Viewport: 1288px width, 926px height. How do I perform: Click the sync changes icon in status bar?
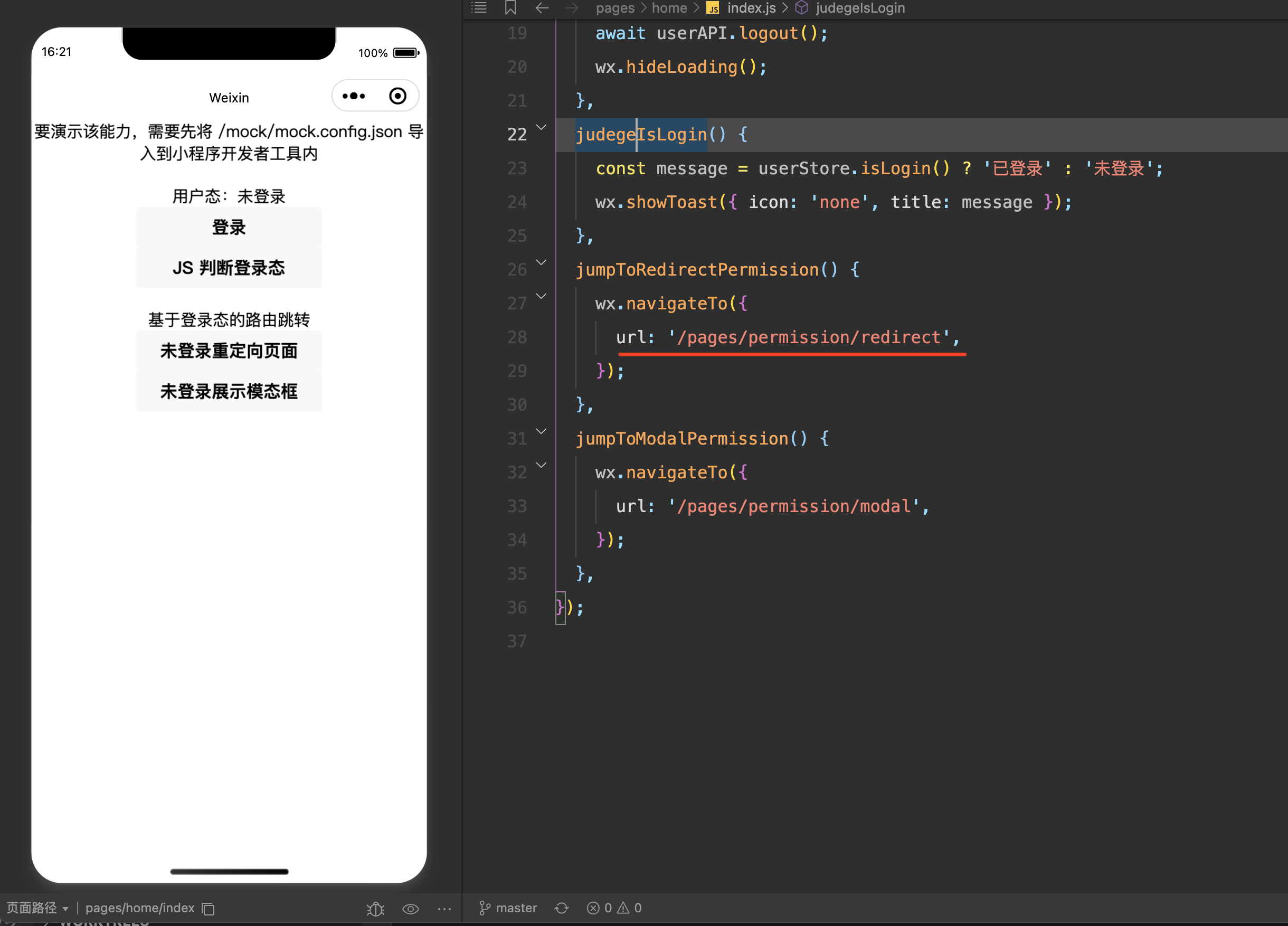coord(562,908)
